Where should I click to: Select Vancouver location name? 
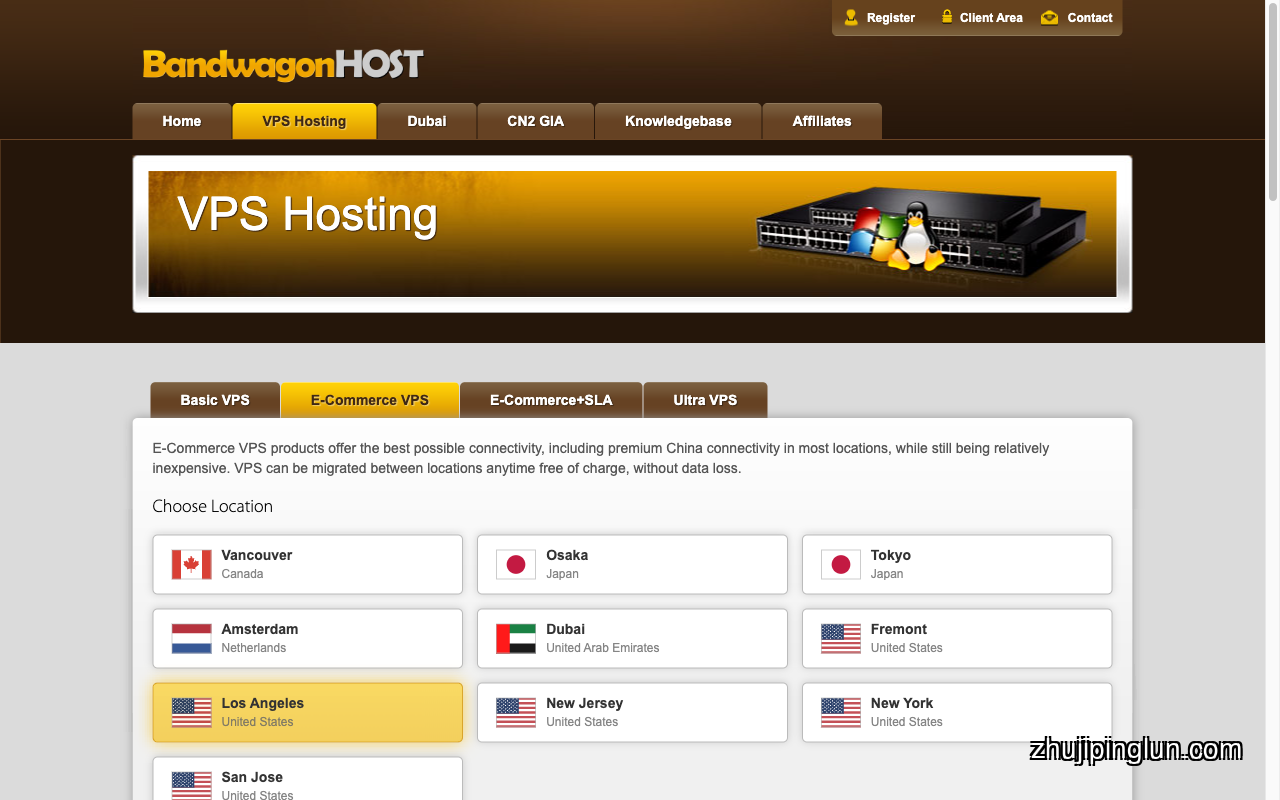pos(257,555)
